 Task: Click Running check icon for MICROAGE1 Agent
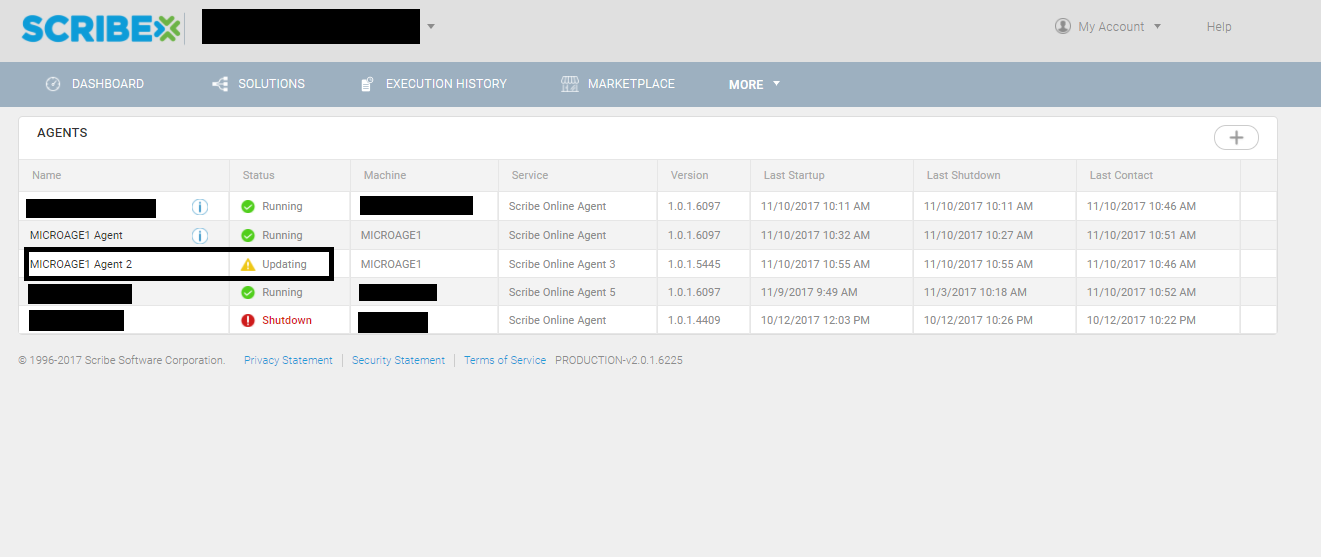pos(248,236)
